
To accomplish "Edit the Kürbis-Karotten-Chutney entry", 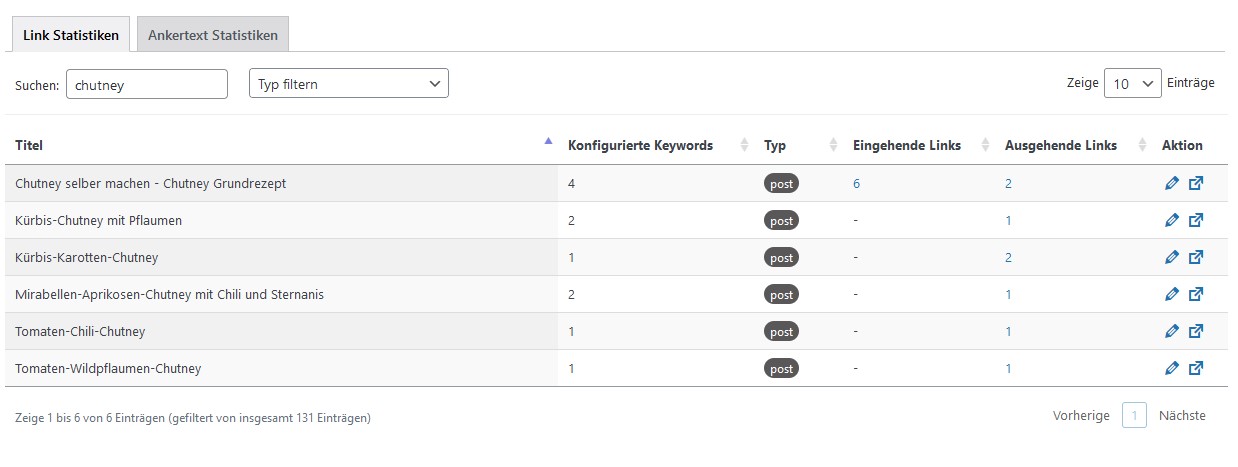I will (x=1173, y=258).
